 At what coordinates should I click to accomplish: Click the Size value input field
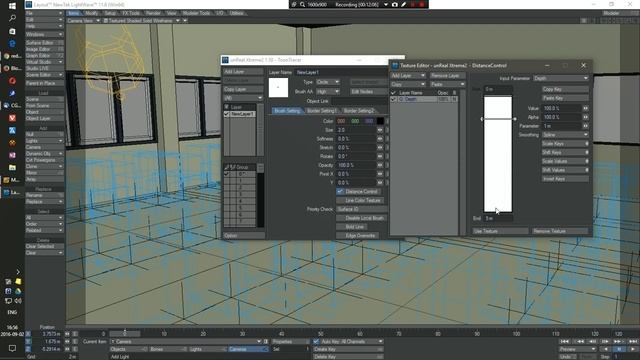tap(356, 130)
